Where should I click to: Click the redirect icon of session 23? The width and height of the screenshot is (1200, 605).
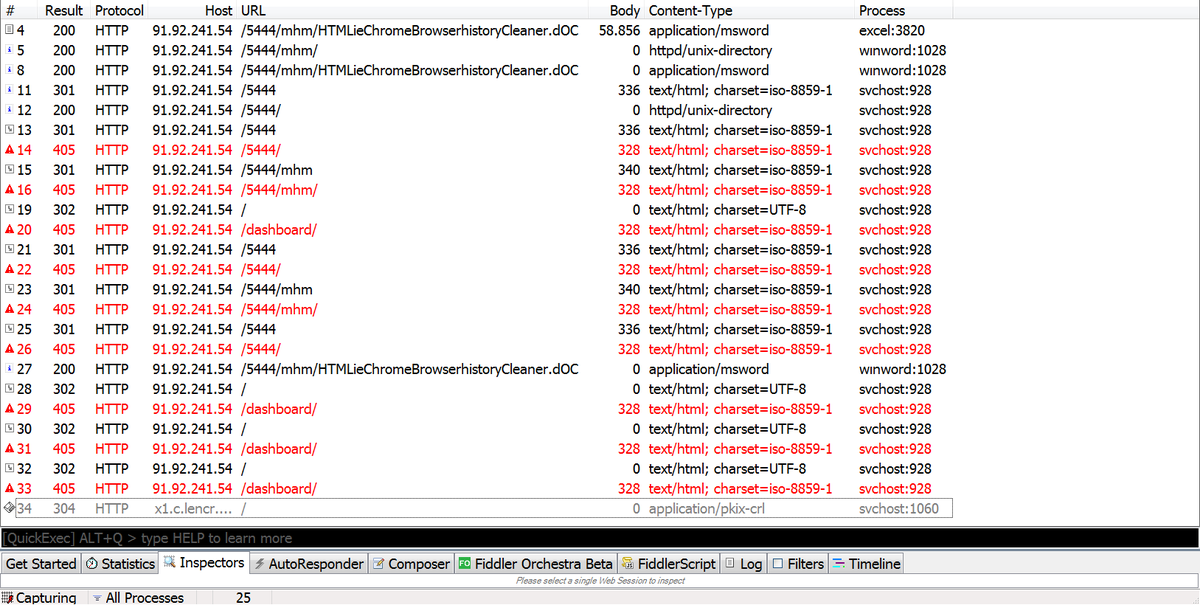9,289
